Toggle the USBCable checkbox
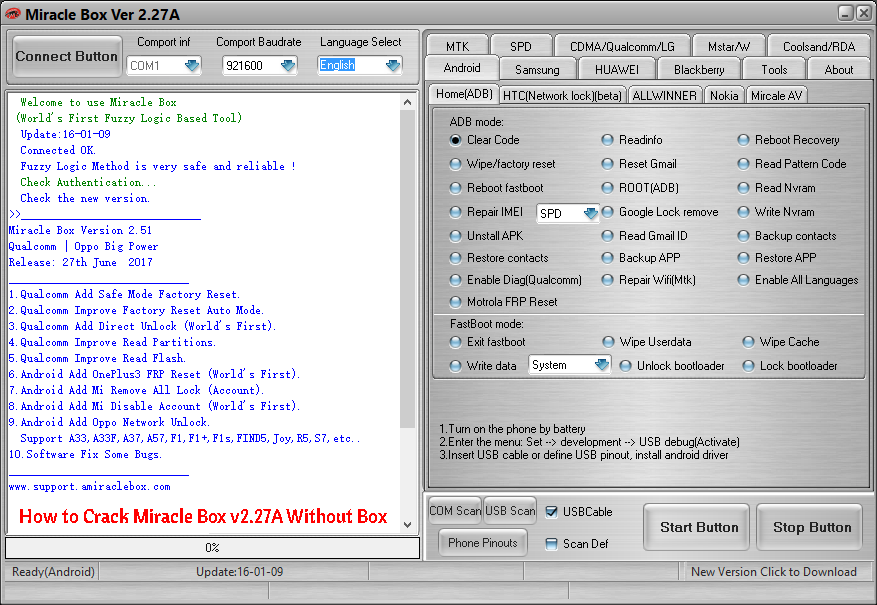The width and height of the screenshot is (877, 605). 551,512
